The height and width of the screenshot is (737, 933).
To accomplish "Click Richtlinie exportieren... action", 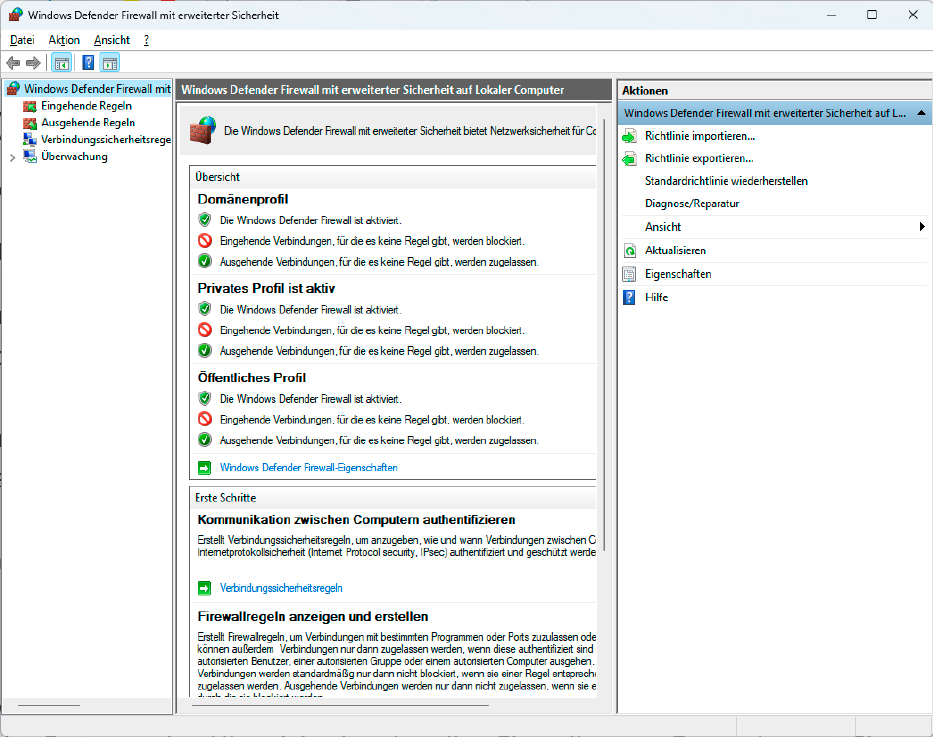I will click(x=699, y=159).
